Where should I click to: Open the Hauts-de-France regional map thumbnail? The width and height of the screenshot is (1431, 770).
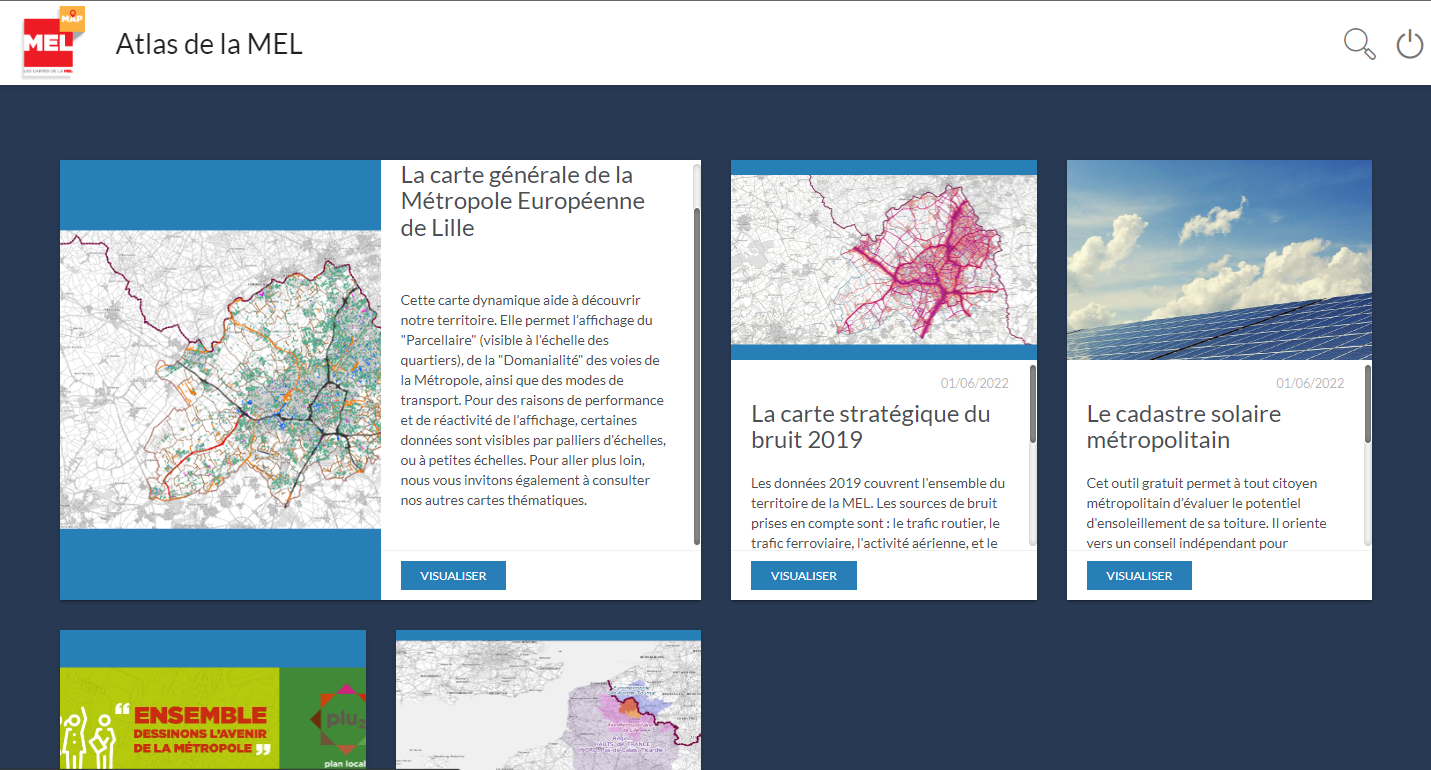click(x=548, y=700)
